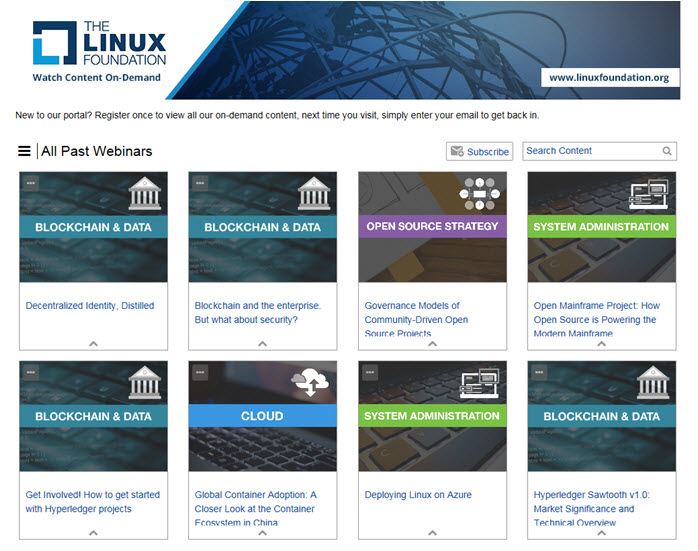Click the Subscribe button

point(479,151)
